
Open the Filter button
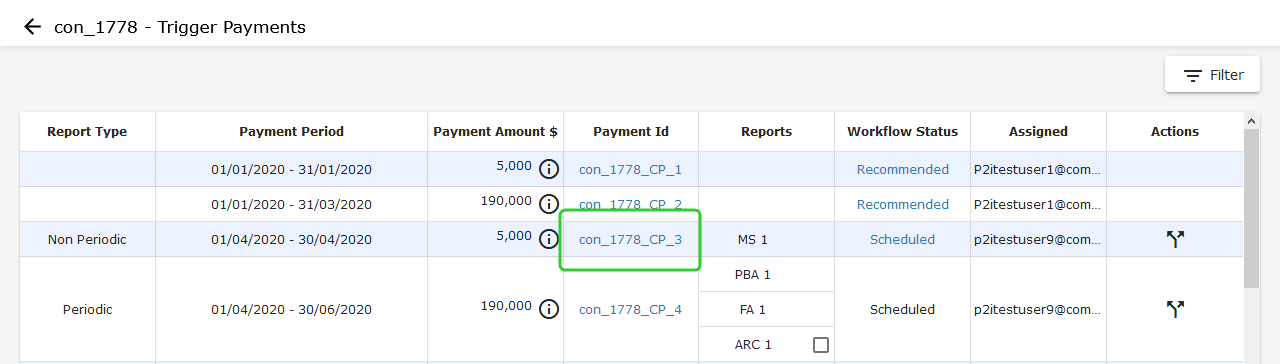(x=1212, y=75)
